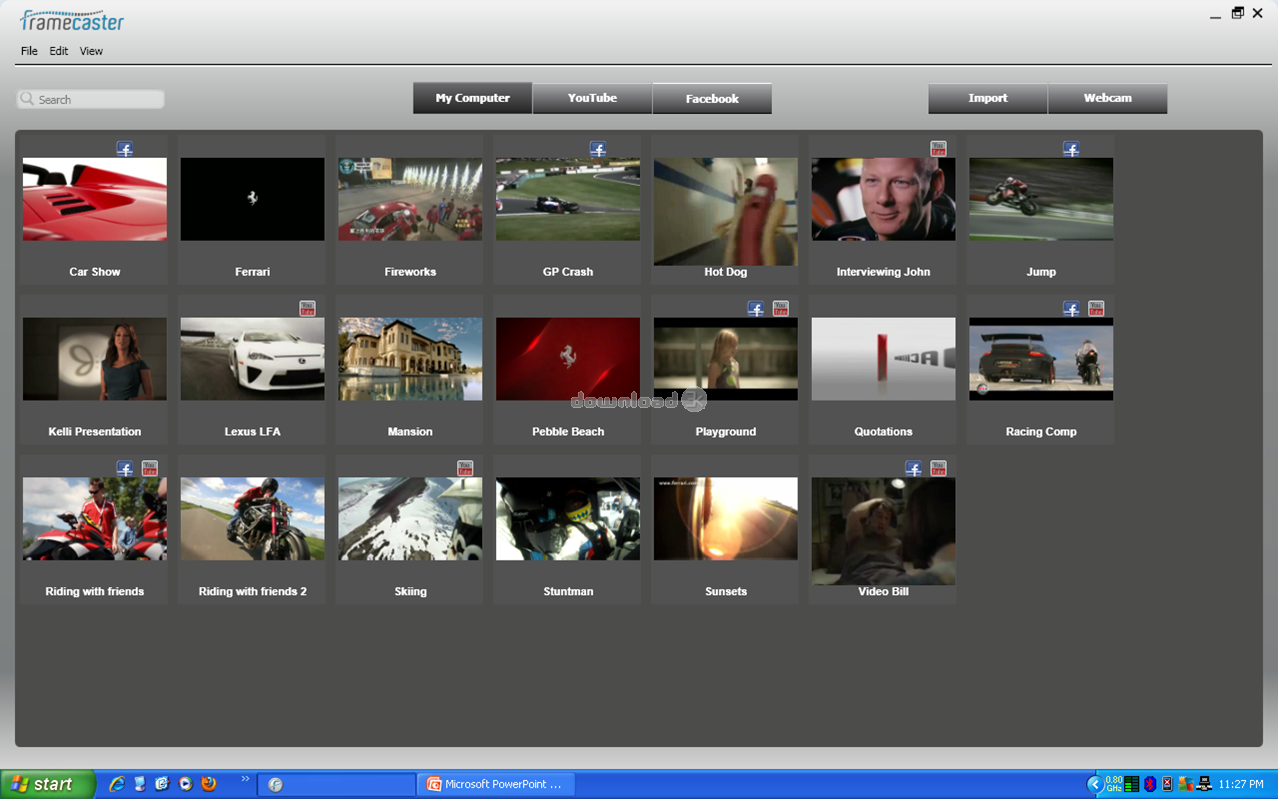Open the View menu
The height and width of the screenshot is (799, 1278).
coord(91,51)
